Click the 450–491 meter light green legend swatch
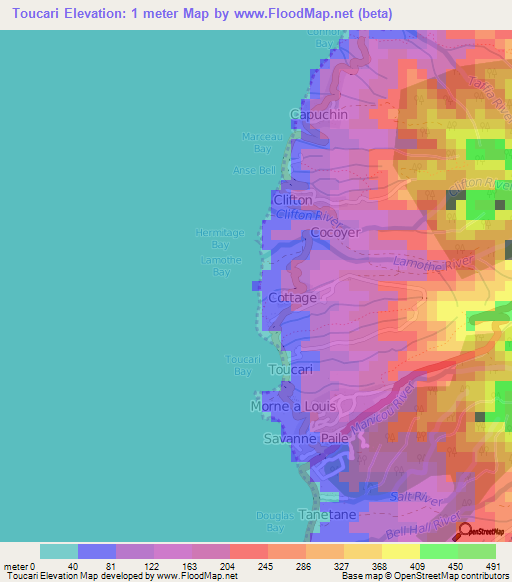Screen dimensions: 512x582 (x=477, y=552)
